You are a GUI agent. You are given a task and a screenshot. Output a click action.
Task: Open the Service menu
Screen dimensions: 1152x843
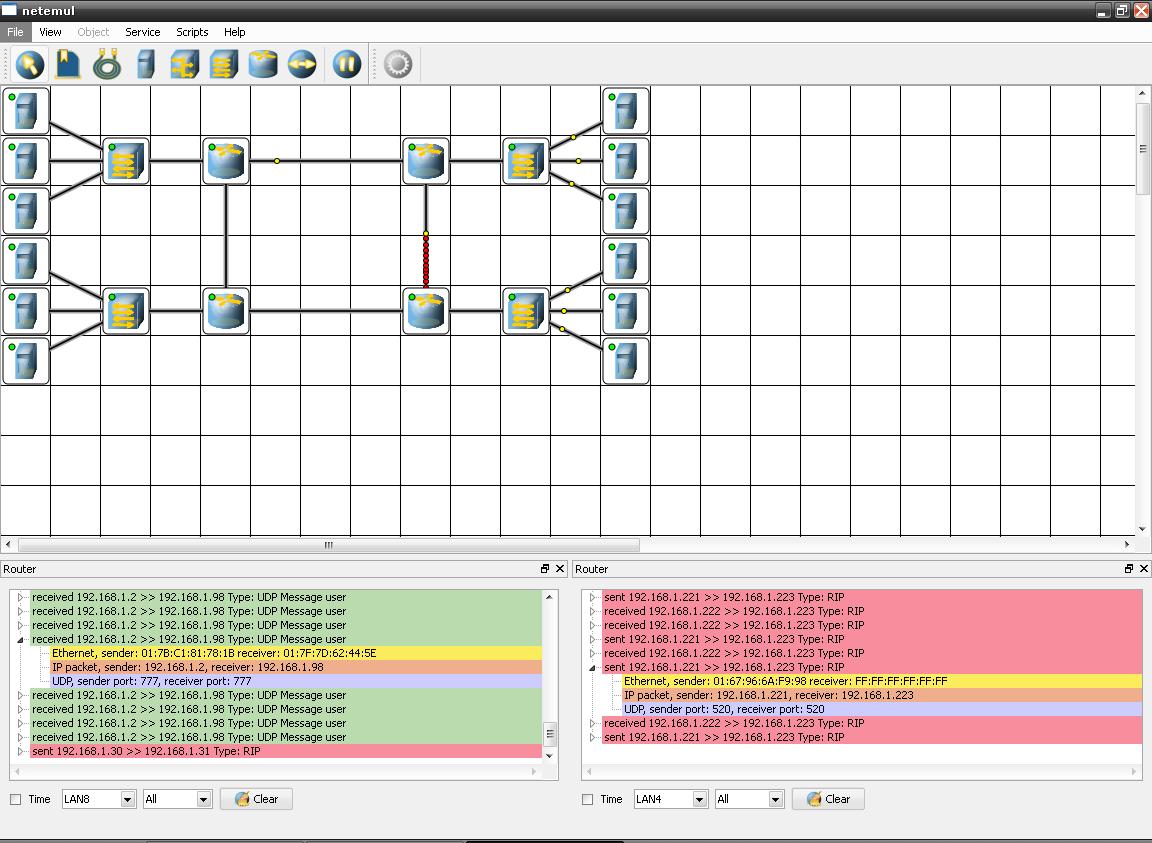coord(143,32)
